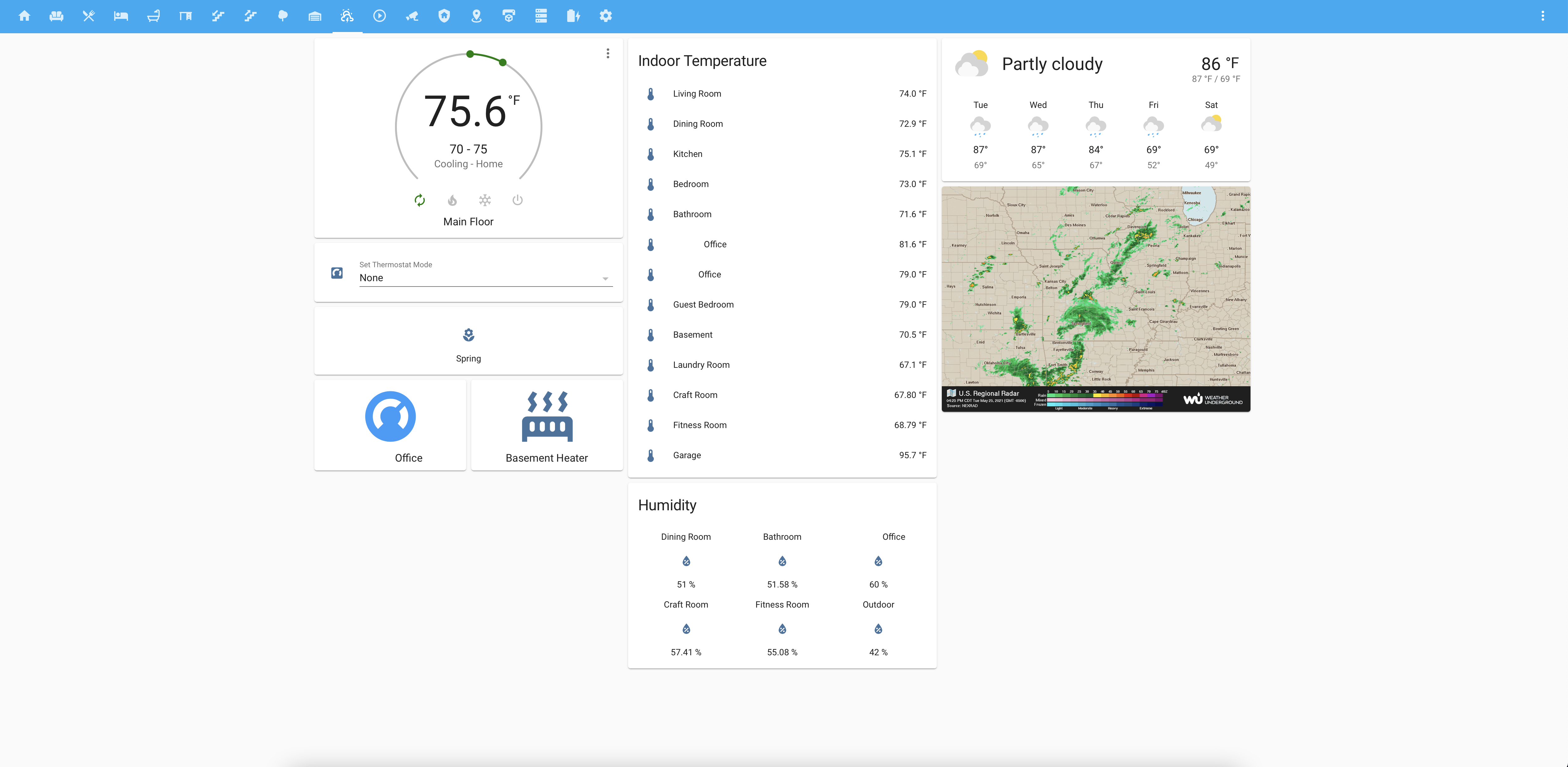Screen dimensions: 1568x767
Task: Turn thermostat off with power icon
Action: [x=517, y=200]
